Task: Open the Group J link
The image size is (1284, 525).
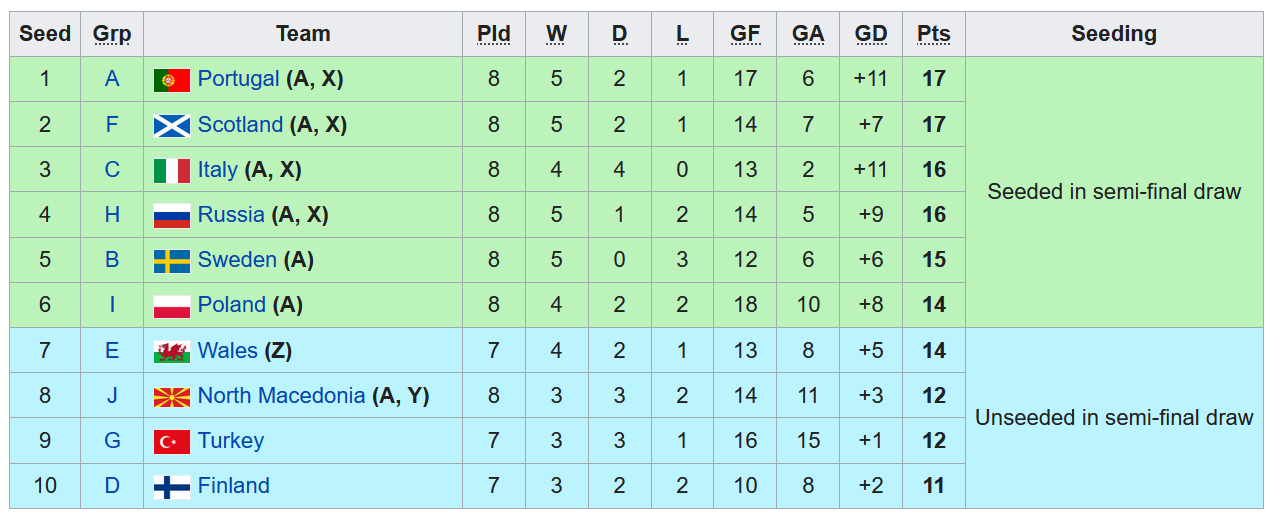Action: [x=112, y=396]
